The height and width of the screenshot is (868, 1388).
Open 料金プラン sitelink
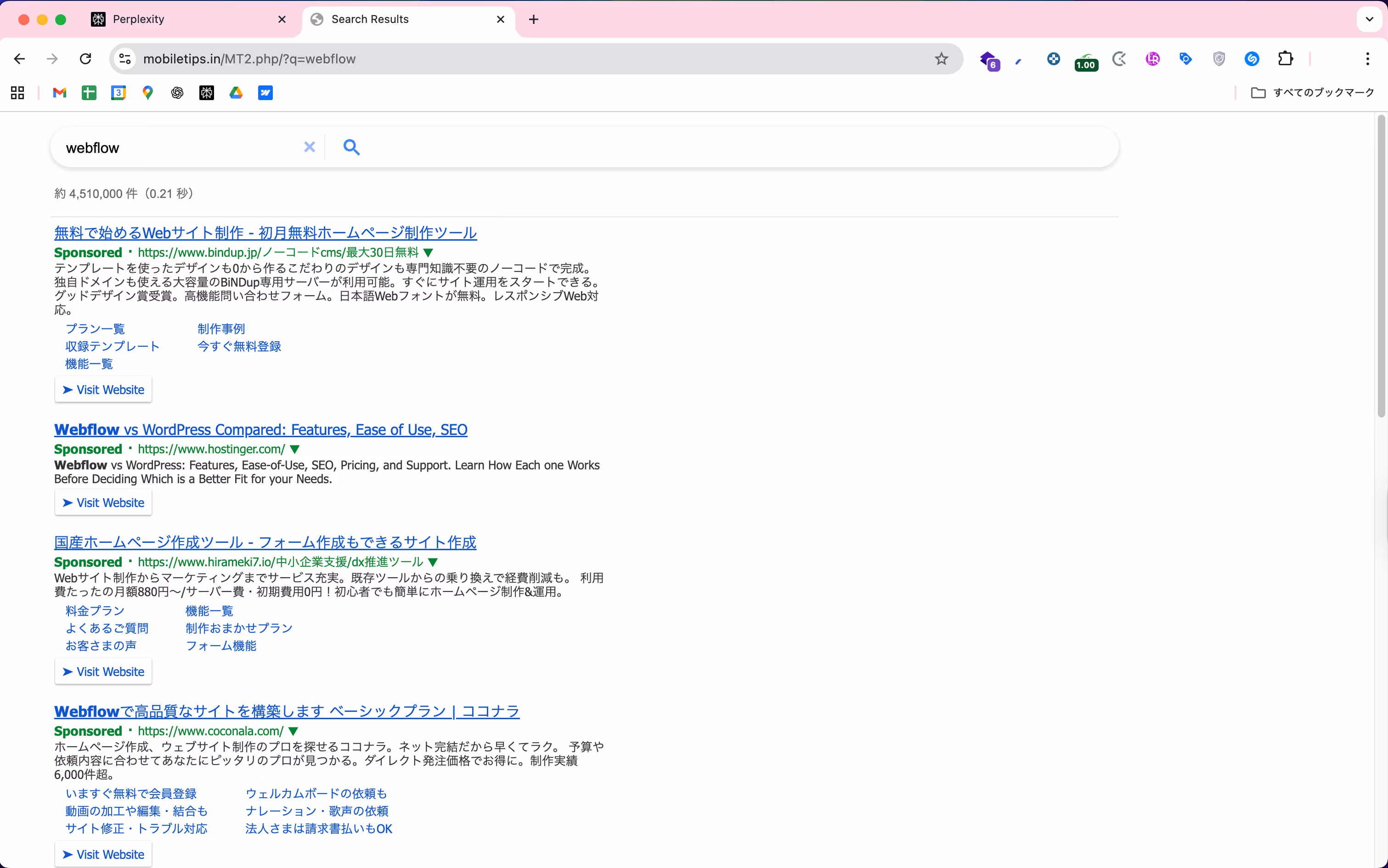[95, 611]
